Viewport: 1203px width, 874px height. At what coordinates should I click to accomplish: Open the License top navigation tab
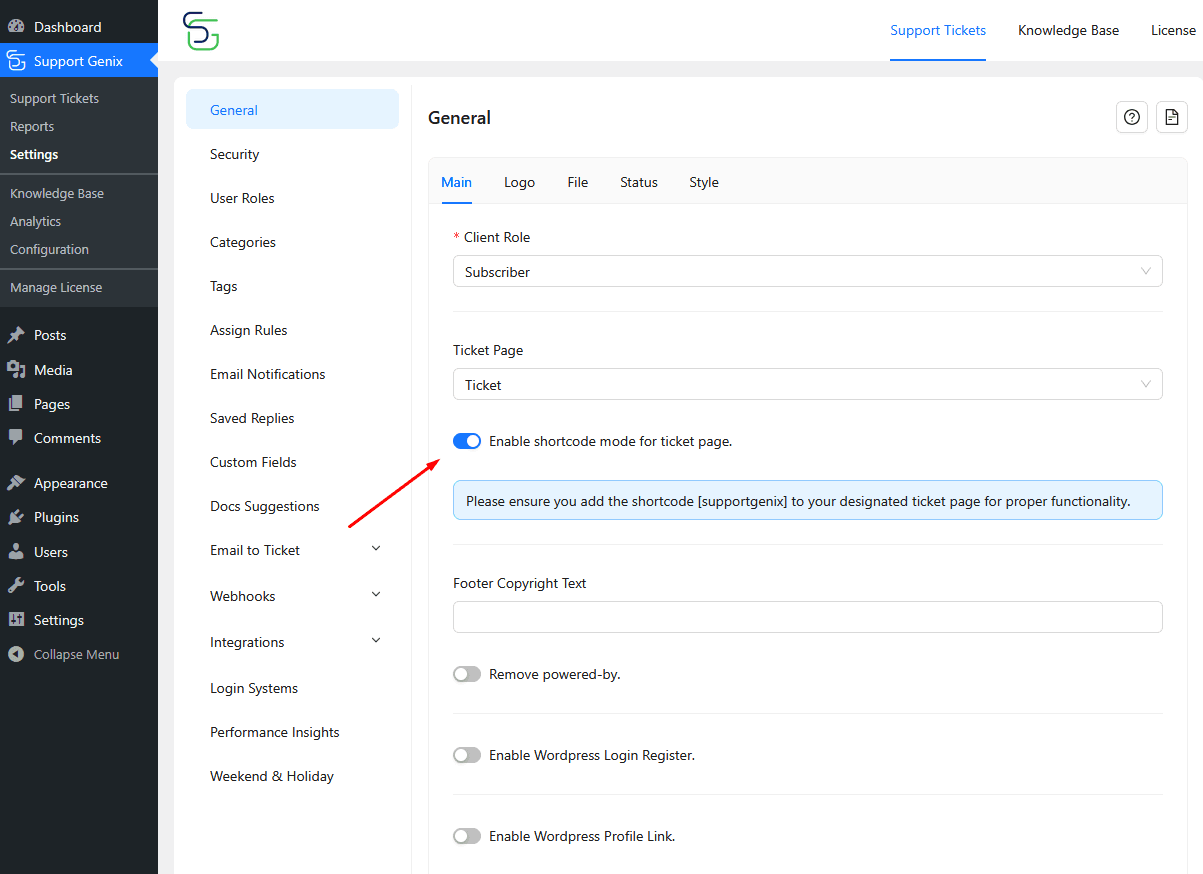(x=1174, y=30)
